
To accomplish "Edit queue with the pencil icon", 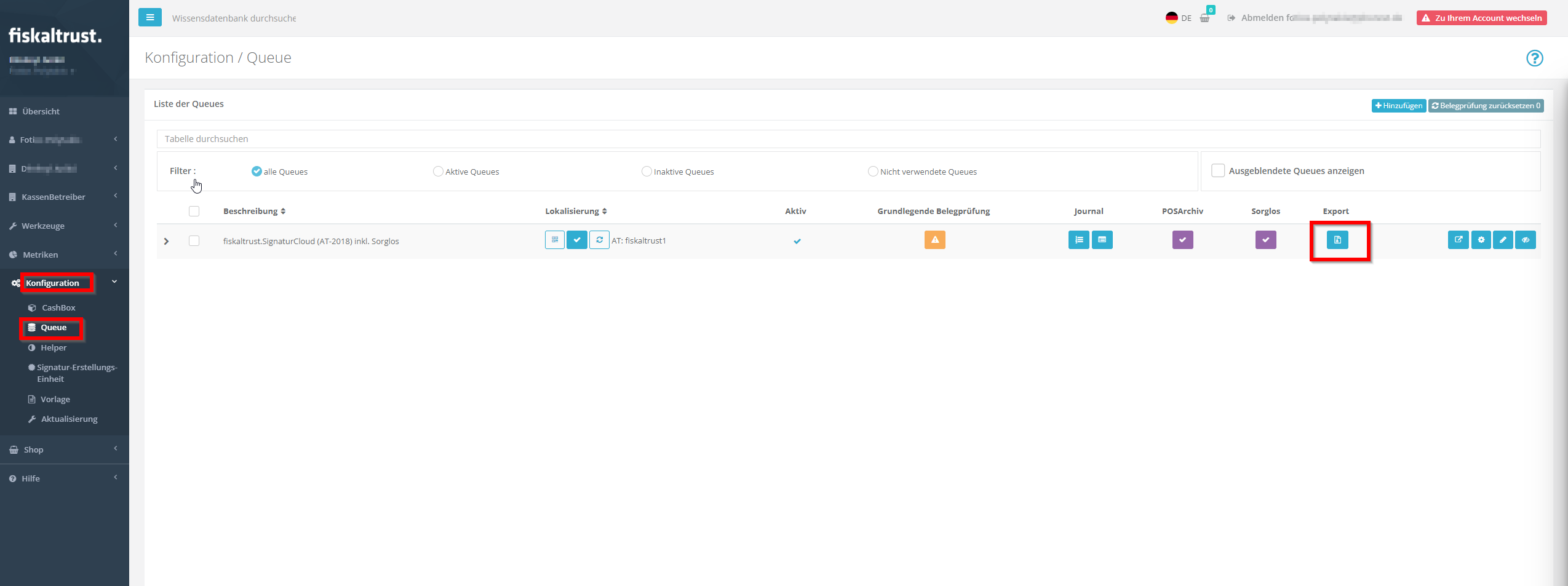I will [1503, 240].
